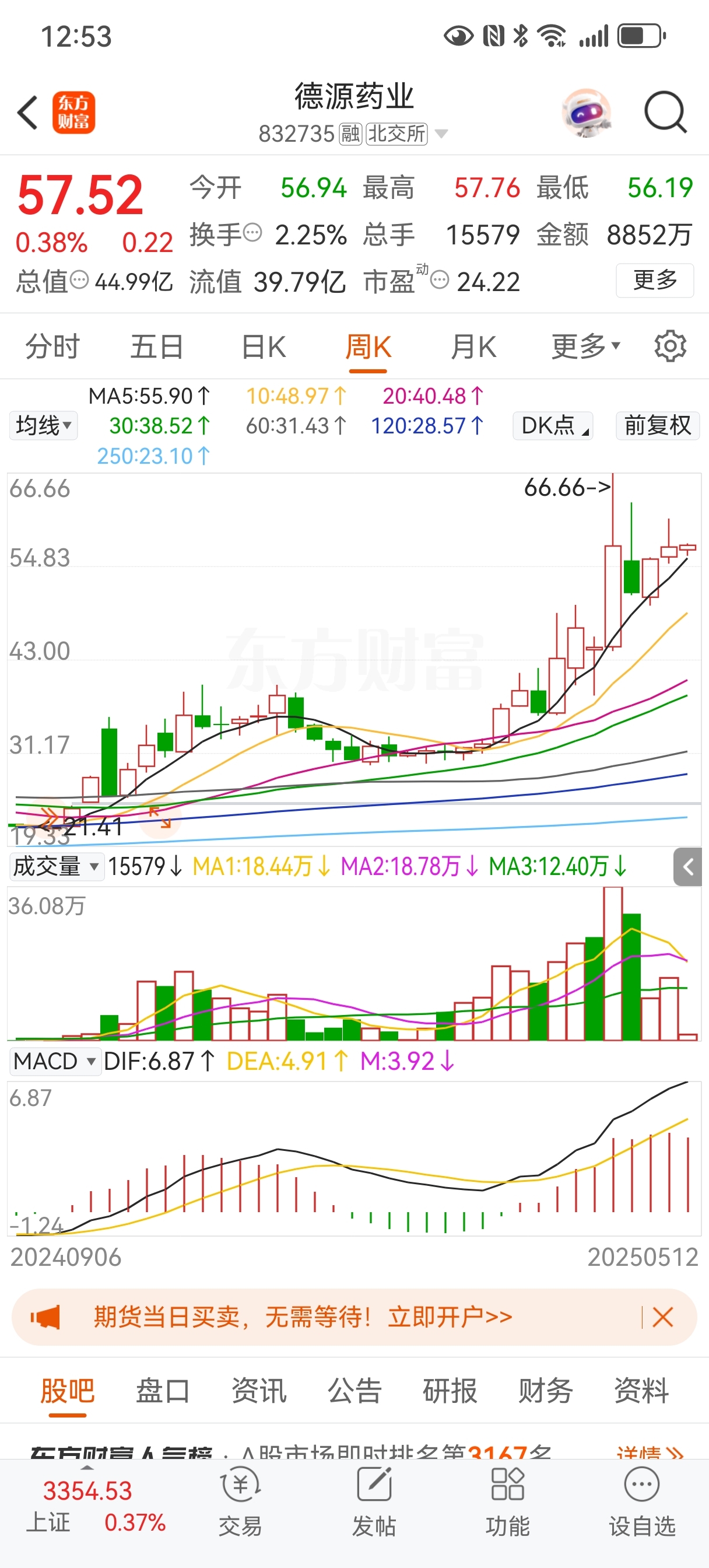This screenshot has height=1568, width=709.
Task: Tap info icon next to 总值
Action: click(x=79, y=280)
